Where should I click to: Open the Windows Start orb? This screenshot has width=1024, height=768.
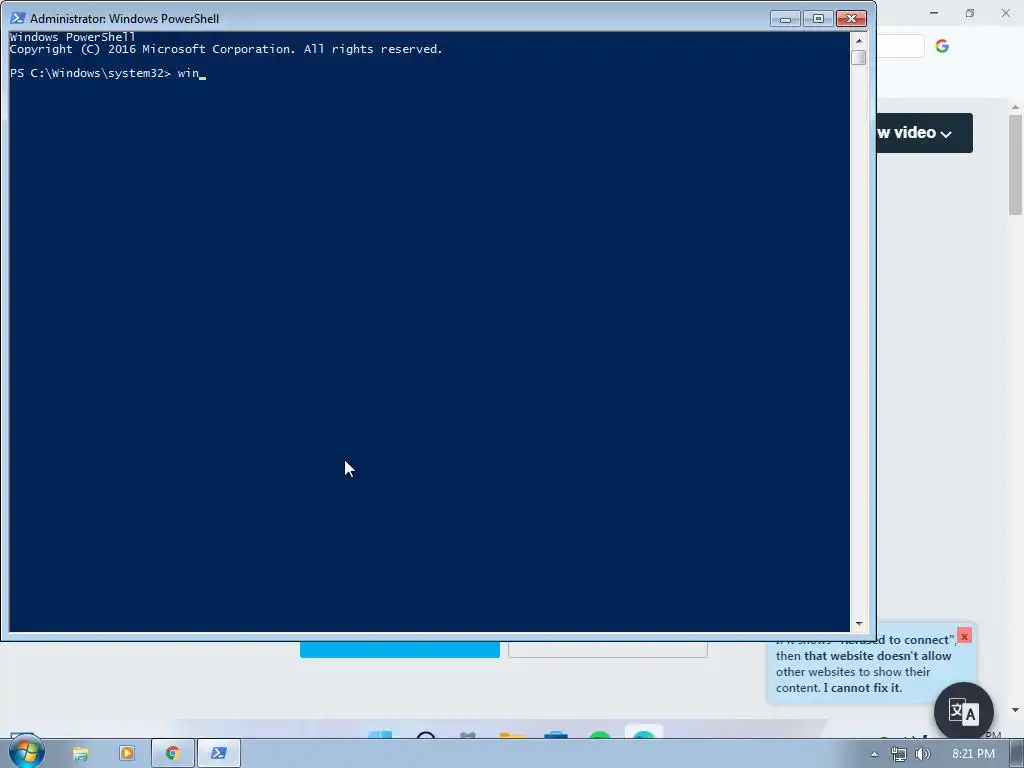26,752
